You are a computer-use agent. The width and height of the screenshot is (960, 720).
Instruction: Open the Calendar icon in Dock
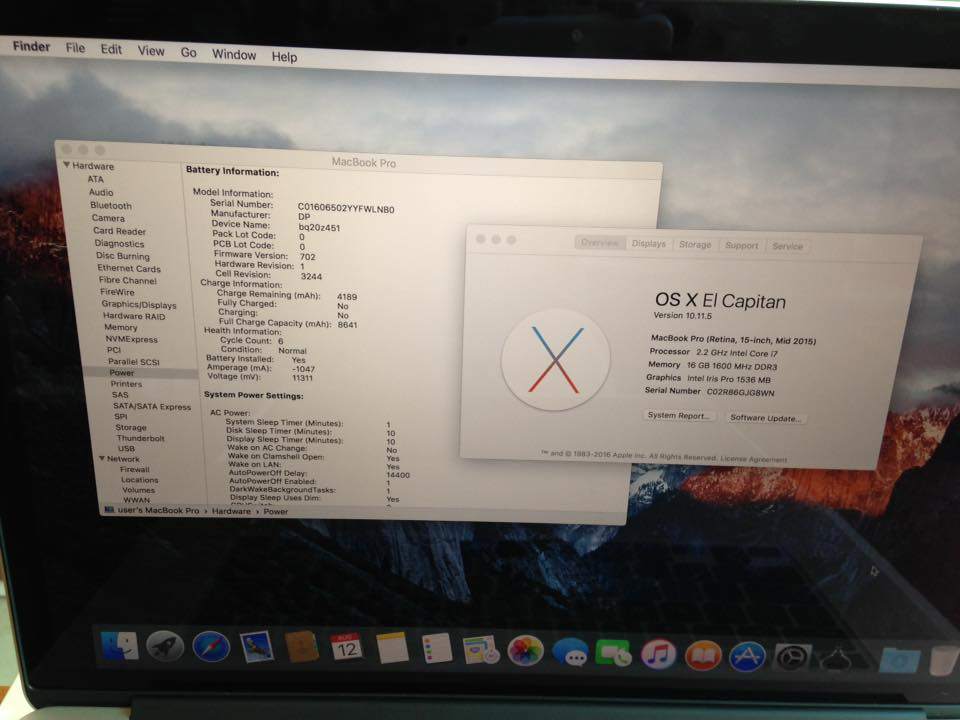click(347, 648)
